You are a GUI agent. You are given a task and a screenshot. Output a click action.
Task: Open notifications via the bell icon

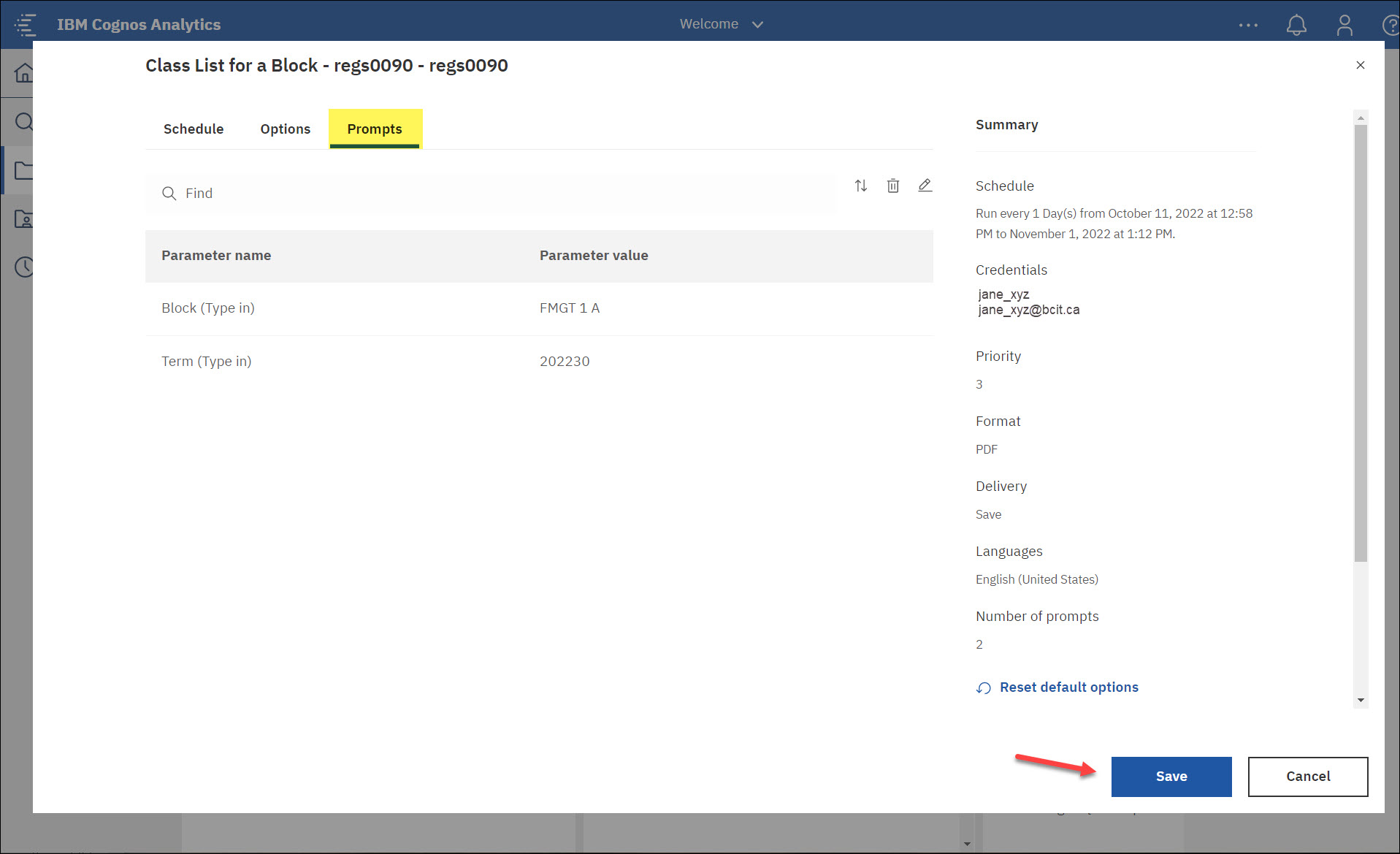pos(1296,24)
